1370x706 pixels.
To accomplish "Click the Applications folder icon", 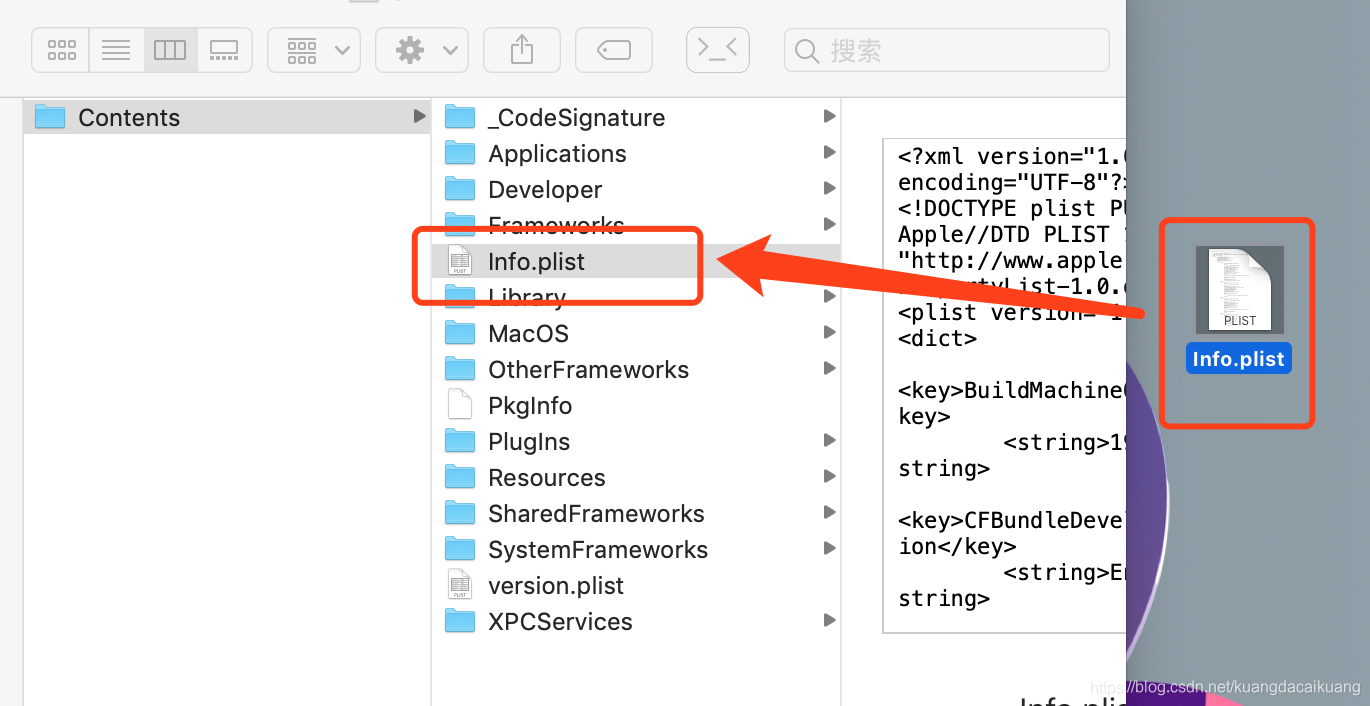I will pyautogui.click(x=460, y=153).
